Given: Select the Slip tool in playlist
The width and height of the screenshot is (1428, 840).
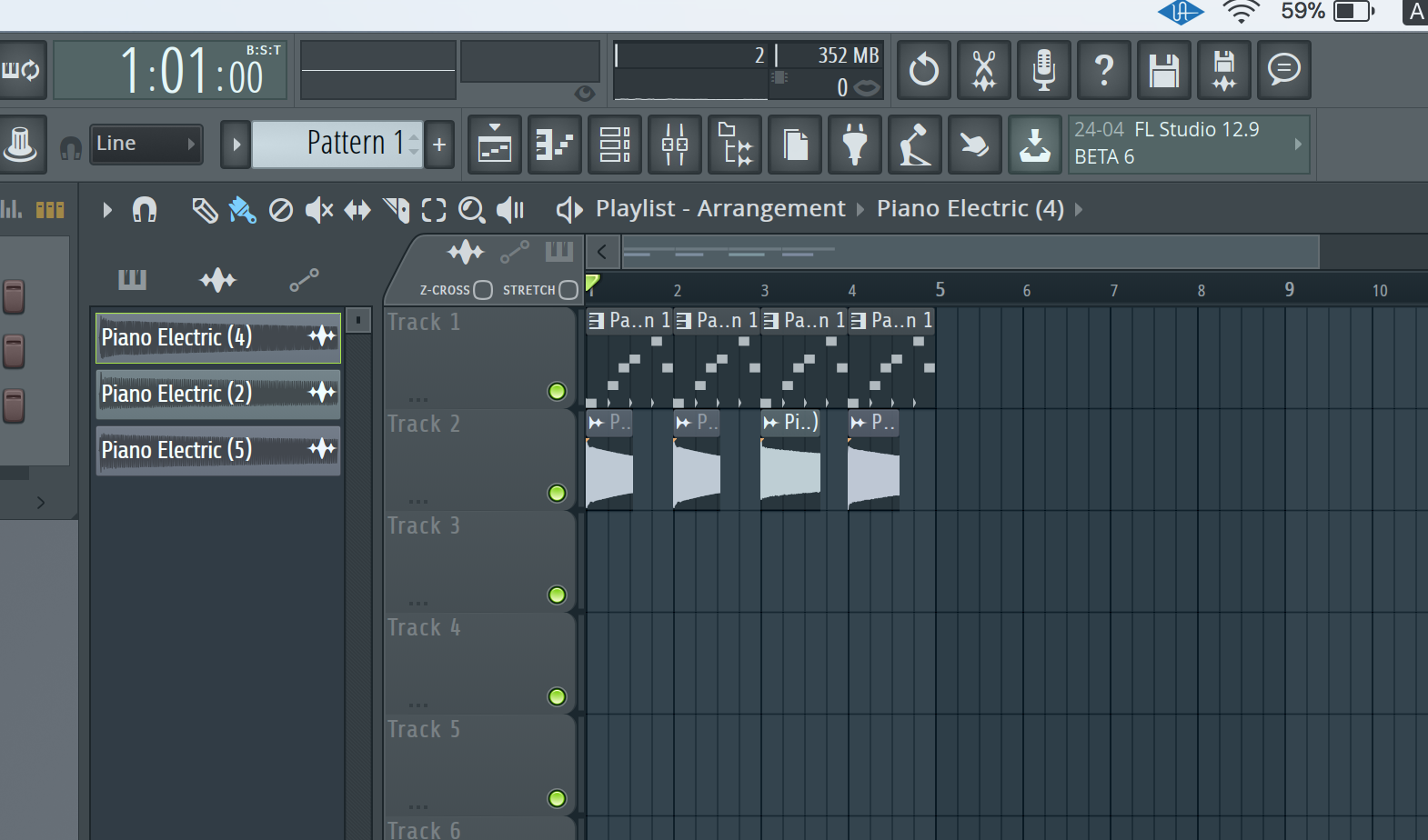Looking at the screenshot, I should pyautogui.click(x=357, y=210).
